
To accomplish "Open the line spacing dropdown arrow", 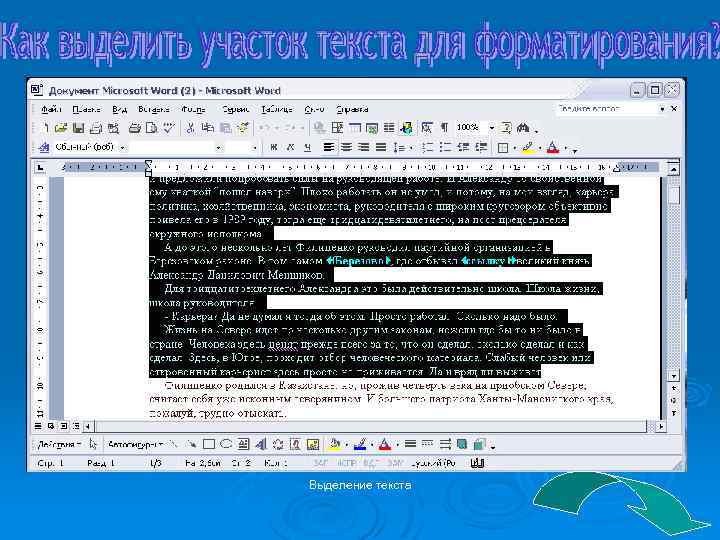I will (411, 148).
